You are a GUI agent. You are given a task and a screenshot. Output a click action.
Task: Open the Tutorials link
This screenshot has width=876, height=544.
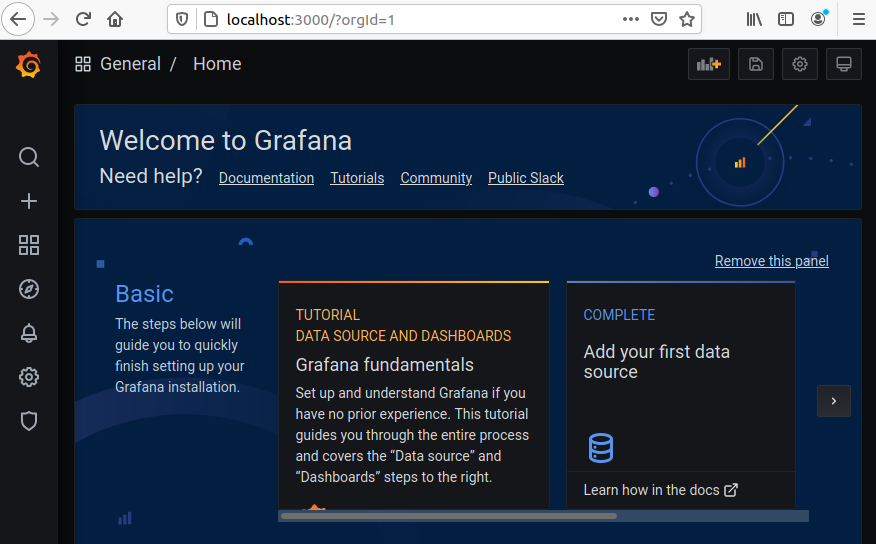point(357,178)
